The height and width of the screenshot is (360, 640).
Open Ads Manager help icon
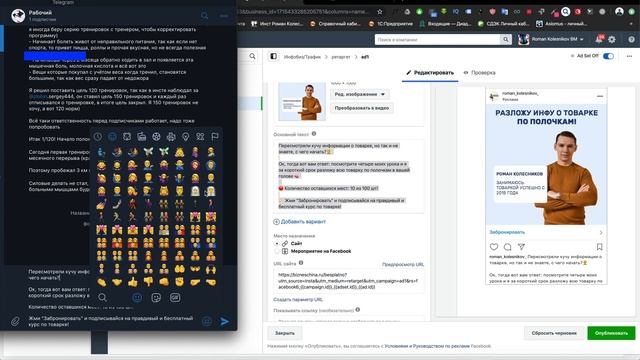click(x=631, y=40)
